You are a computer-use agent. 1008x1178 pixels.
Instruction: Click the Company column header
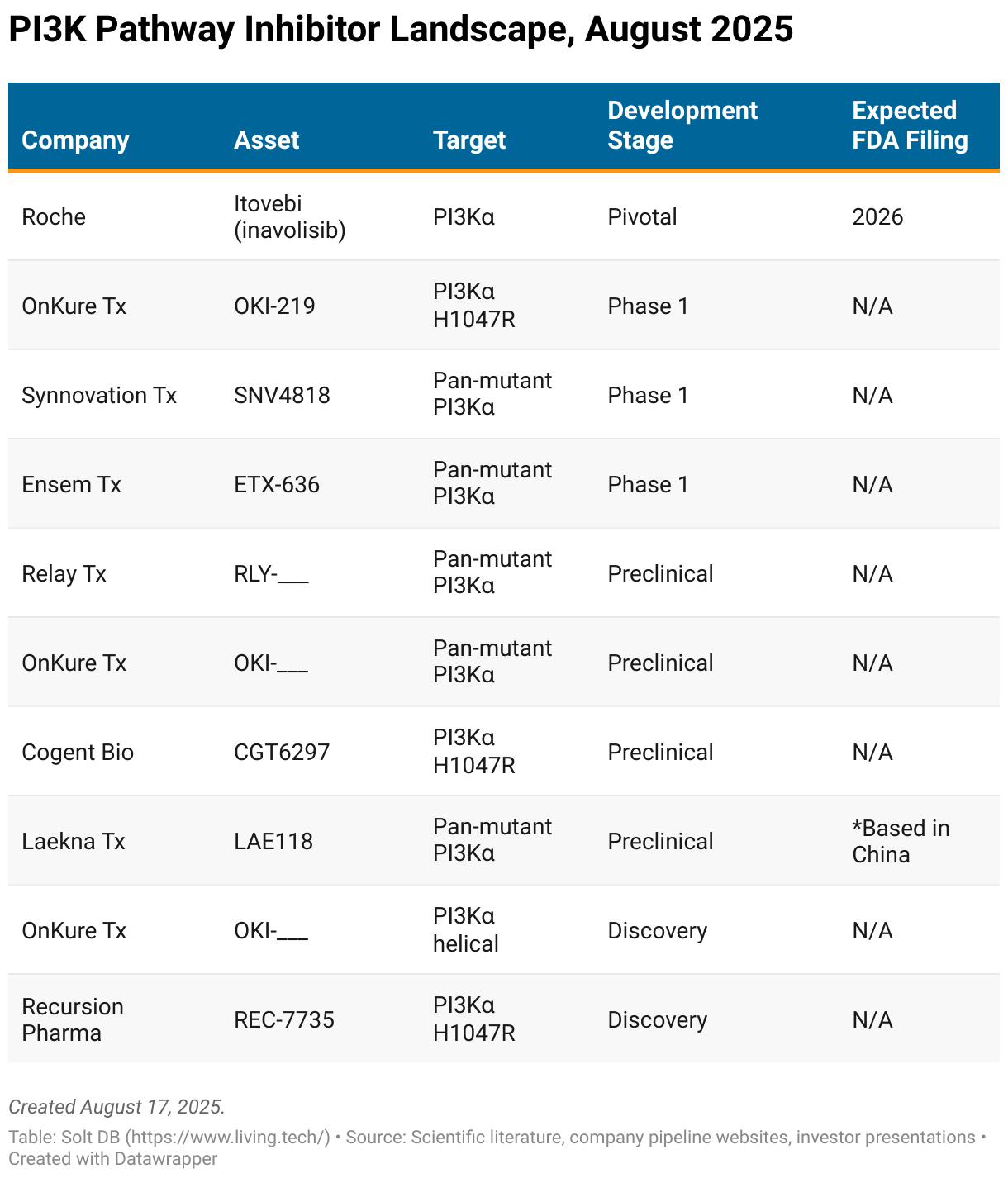click(75, 140)
